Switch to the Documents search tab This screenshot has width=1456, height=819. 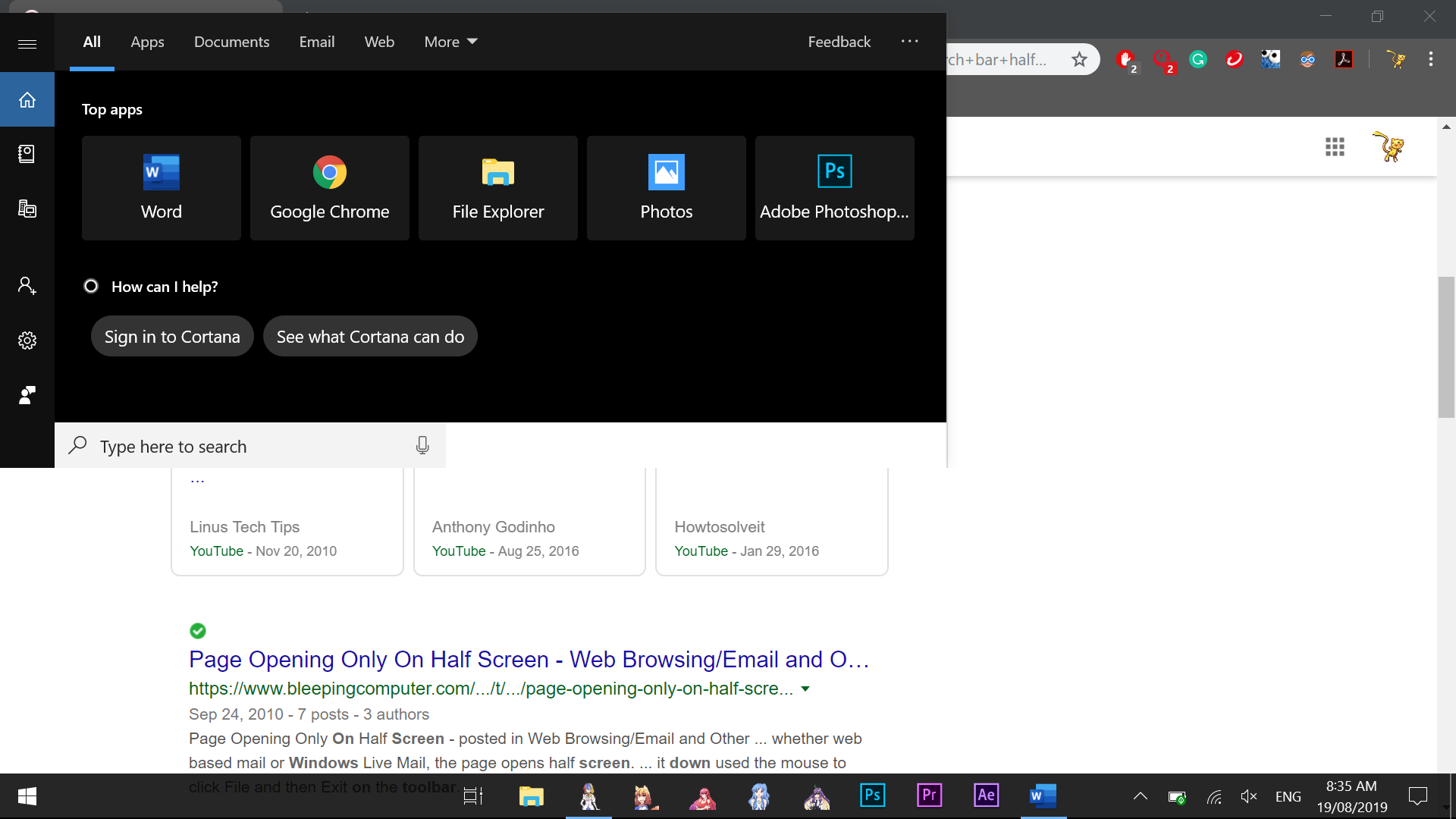coord(231,42)
